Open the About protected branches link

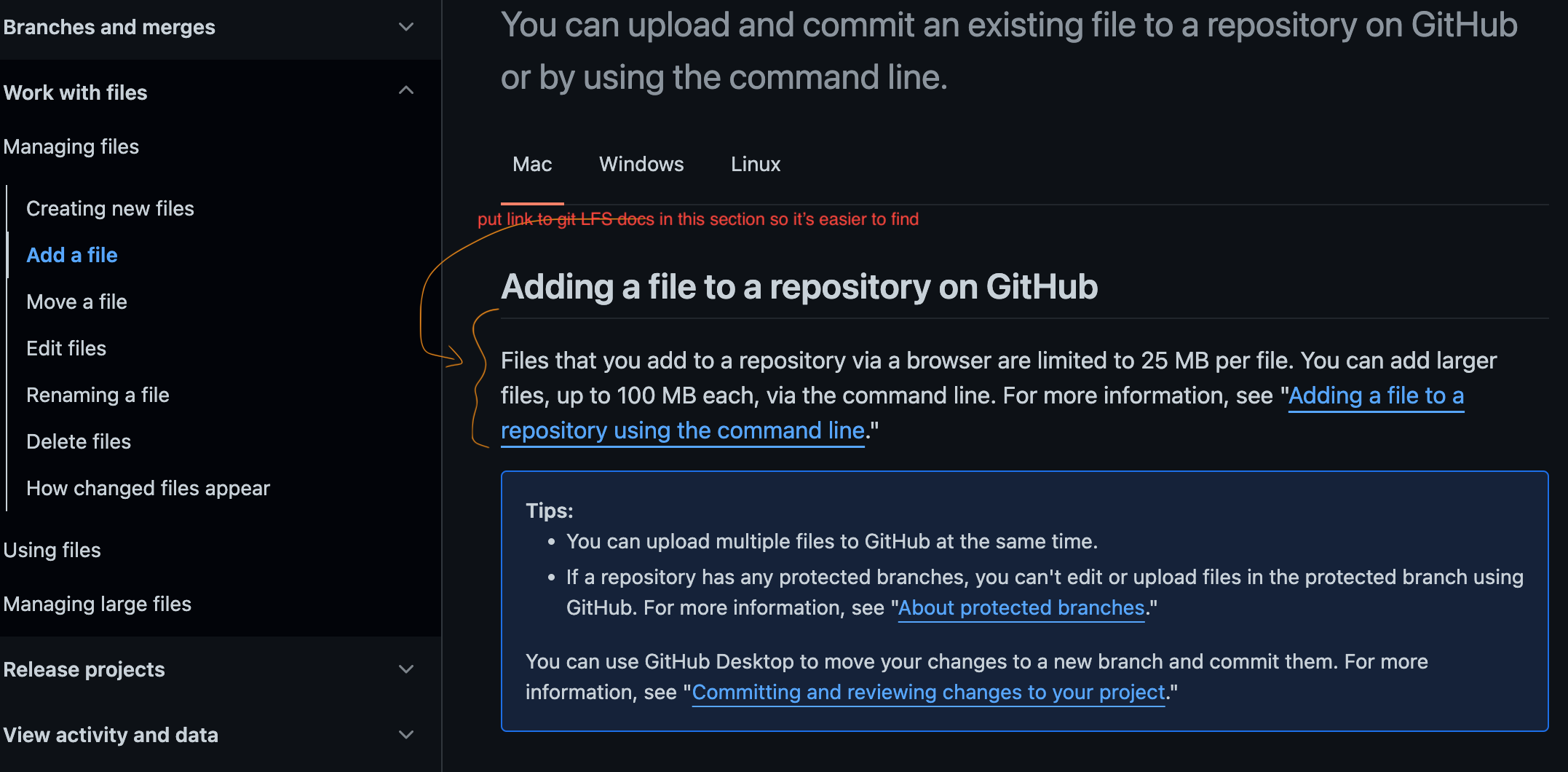[1020, 607]
